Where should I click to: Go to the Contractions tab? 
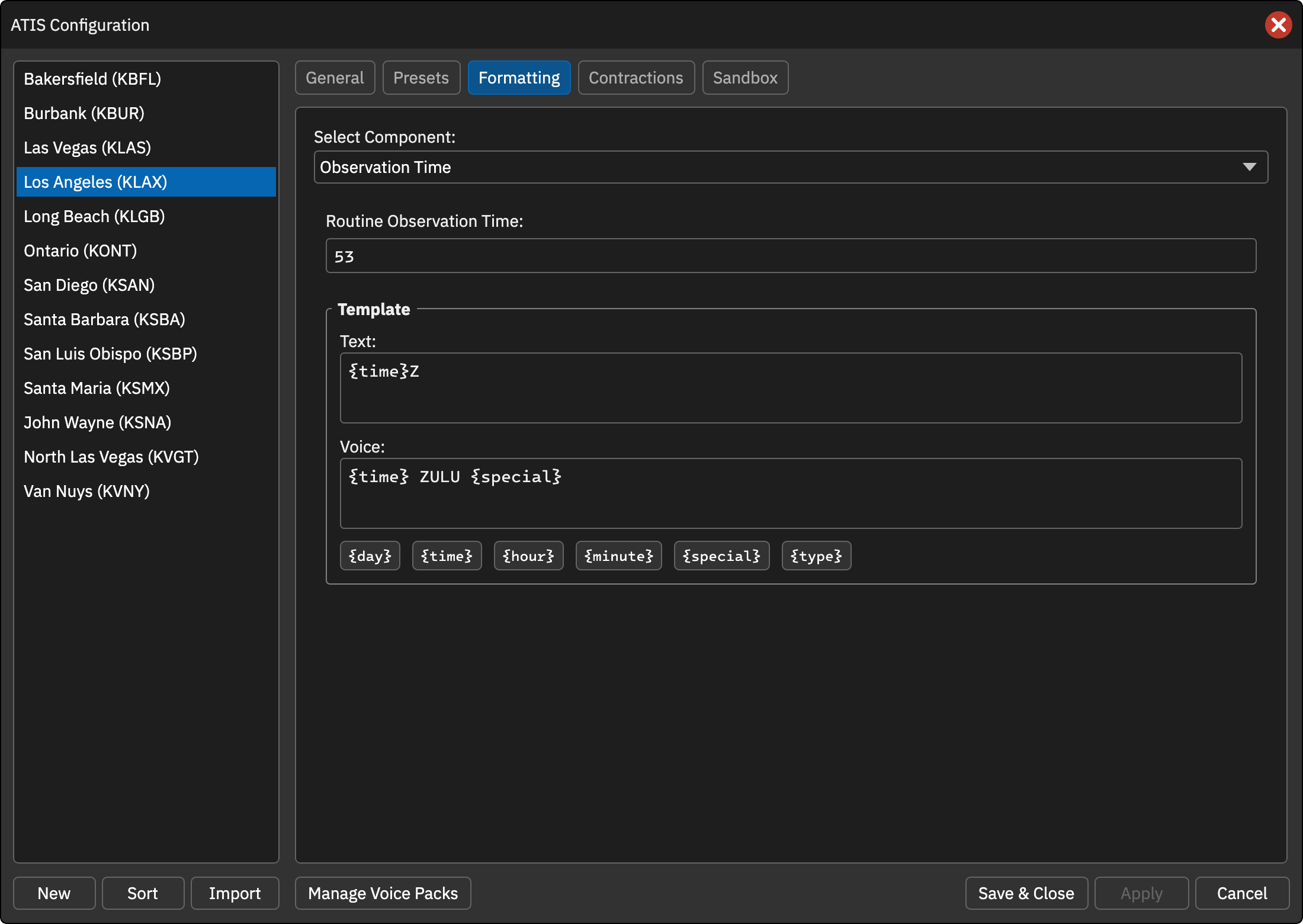pos(636,78)
